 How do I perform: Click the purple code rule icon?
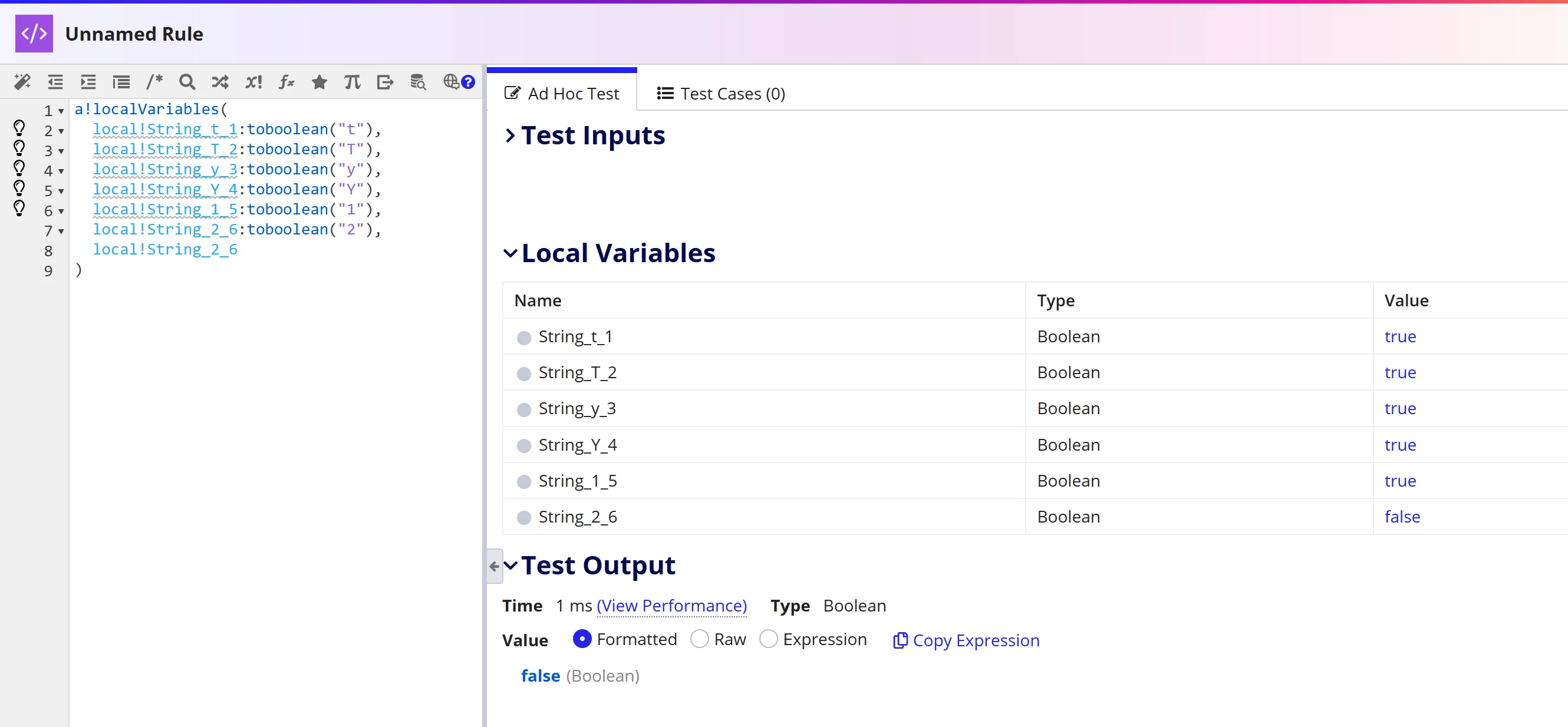[x=34, y=34]
